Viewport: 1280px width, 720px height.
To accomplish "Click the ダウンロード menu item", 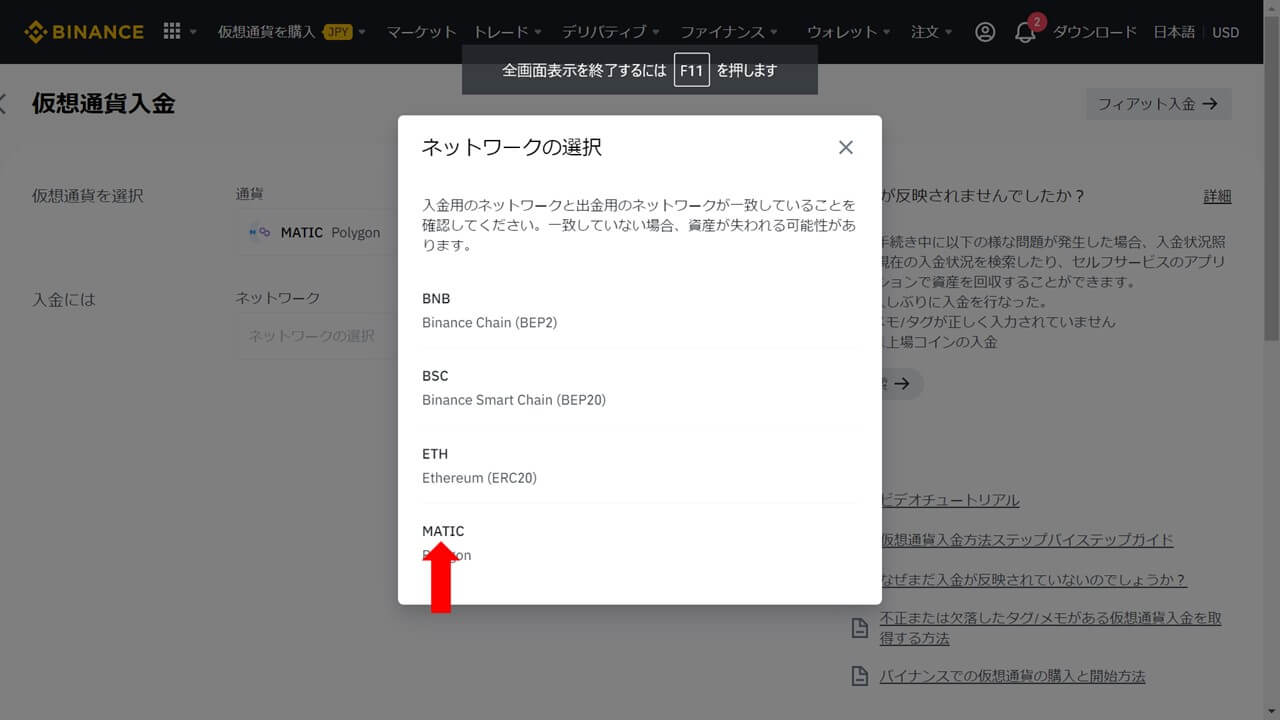I will pos(1095,32).
